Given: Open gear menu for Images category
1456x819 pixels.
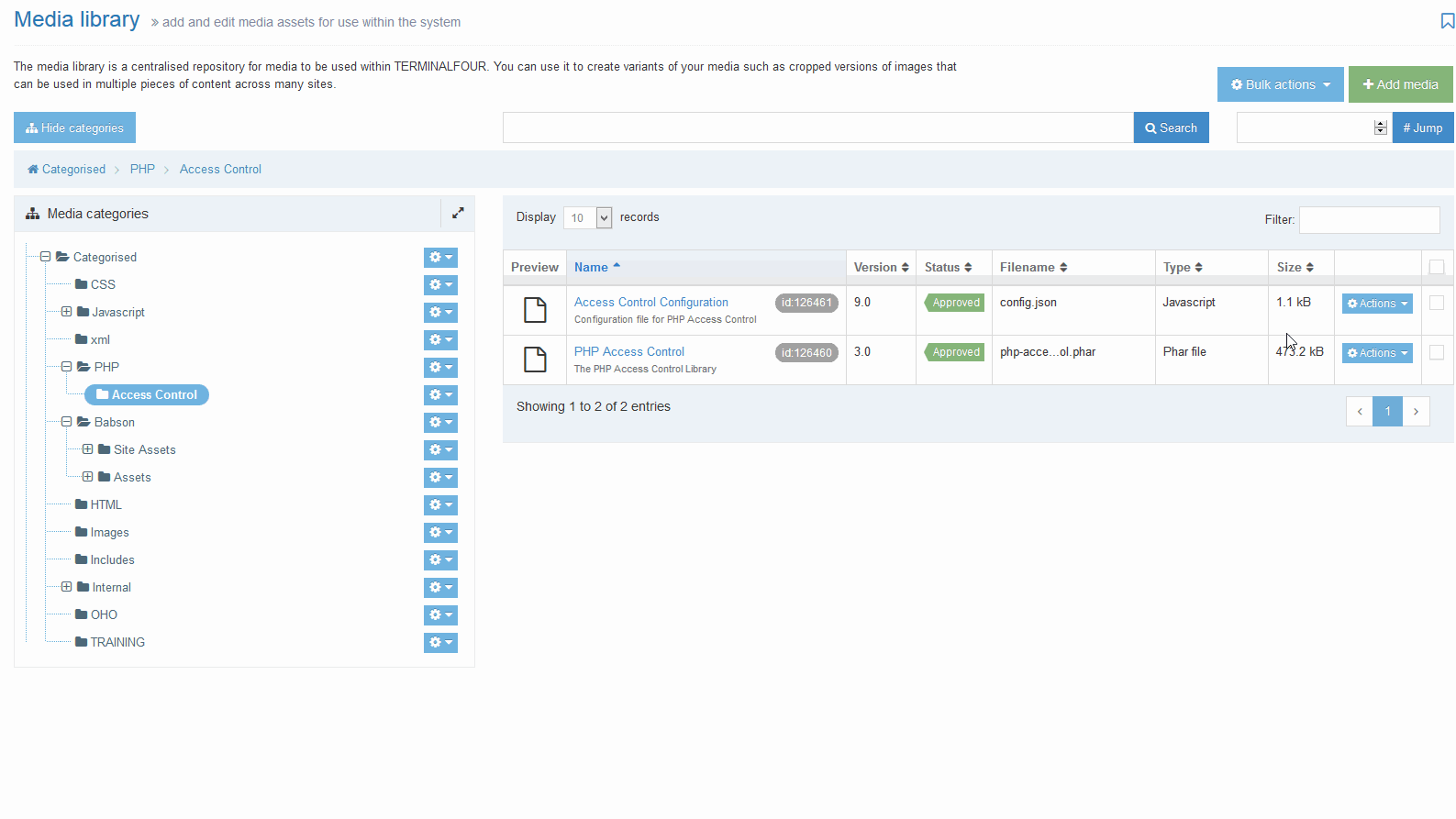Looking at the screenshot, I should click(x=440, y=533).
